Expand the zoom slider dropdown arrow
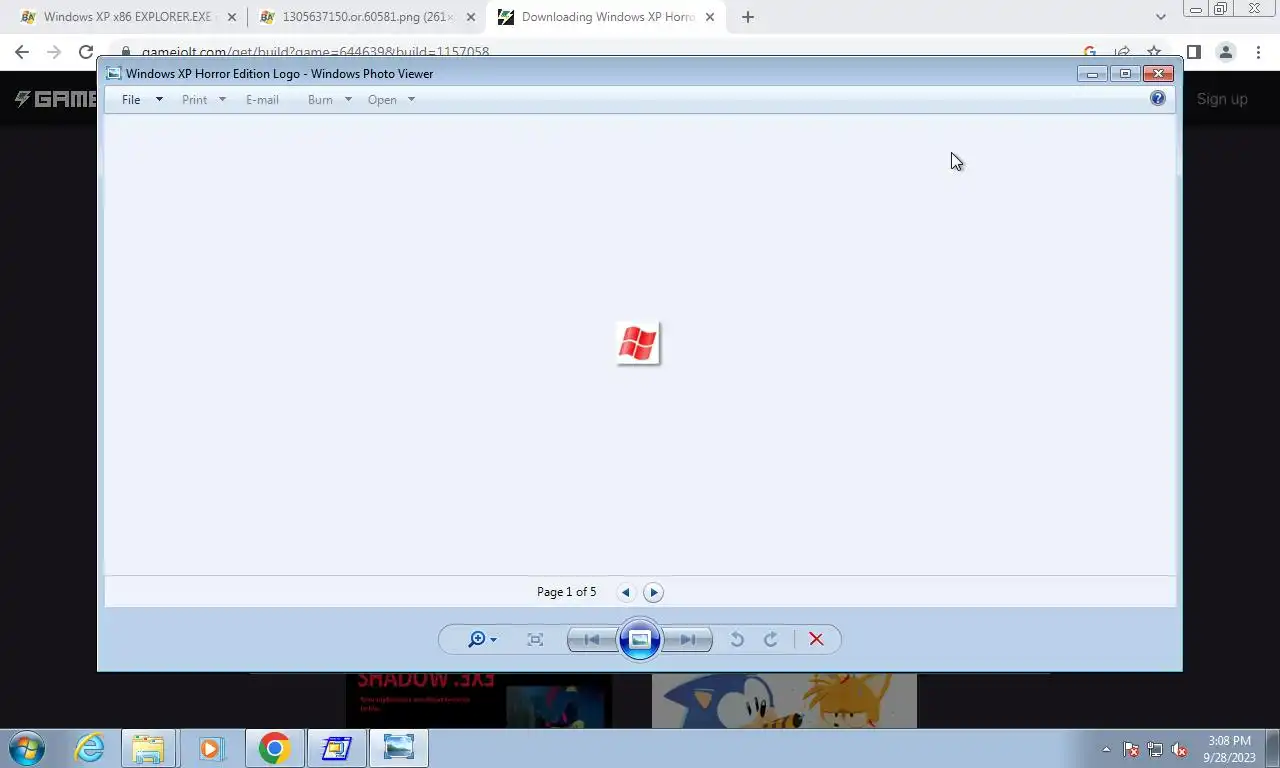 click(x=493, y=640)
